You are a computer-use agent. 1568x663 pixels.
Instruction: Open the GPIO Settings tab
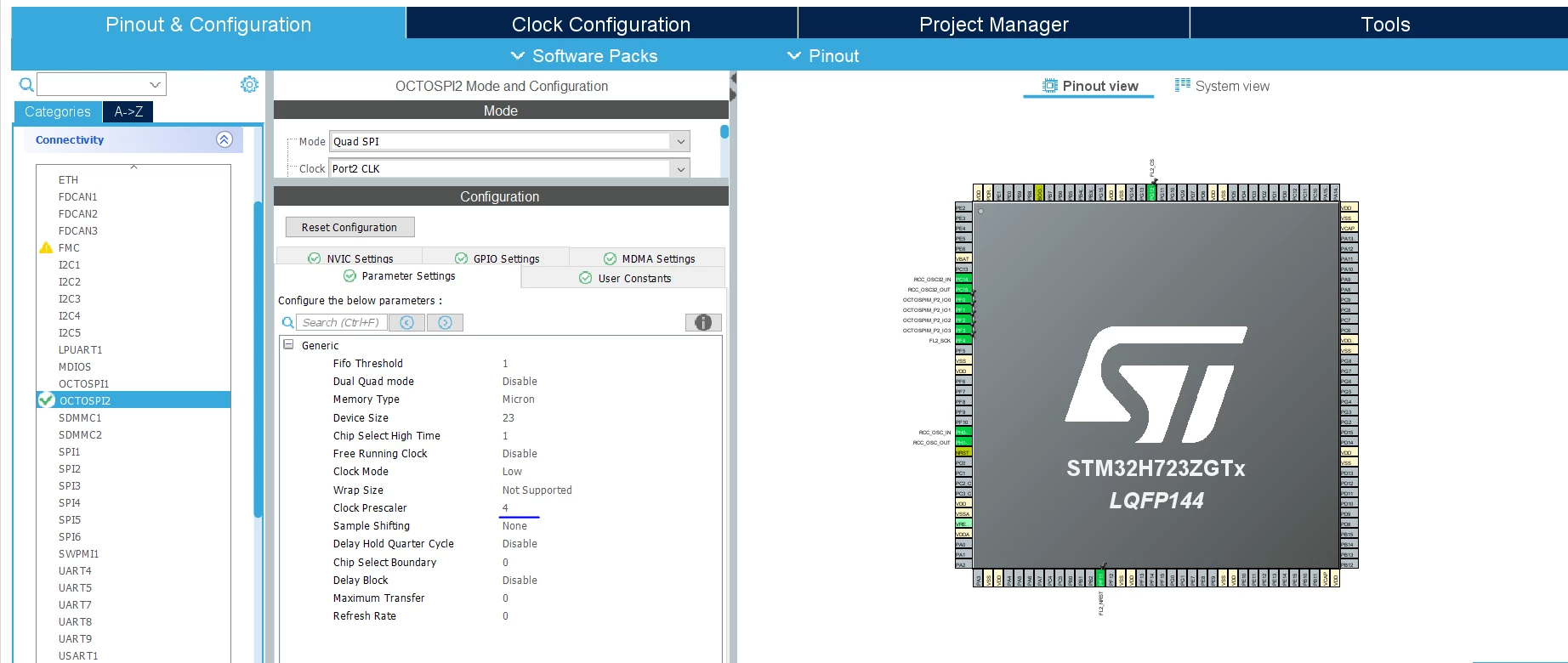(x=497, y=258)
